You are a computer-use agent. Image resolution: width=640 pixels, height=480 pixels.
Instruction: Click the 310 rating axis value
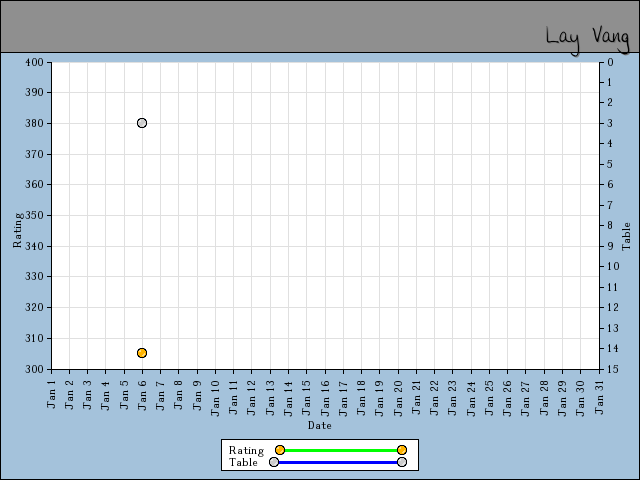tap(34, 338)
